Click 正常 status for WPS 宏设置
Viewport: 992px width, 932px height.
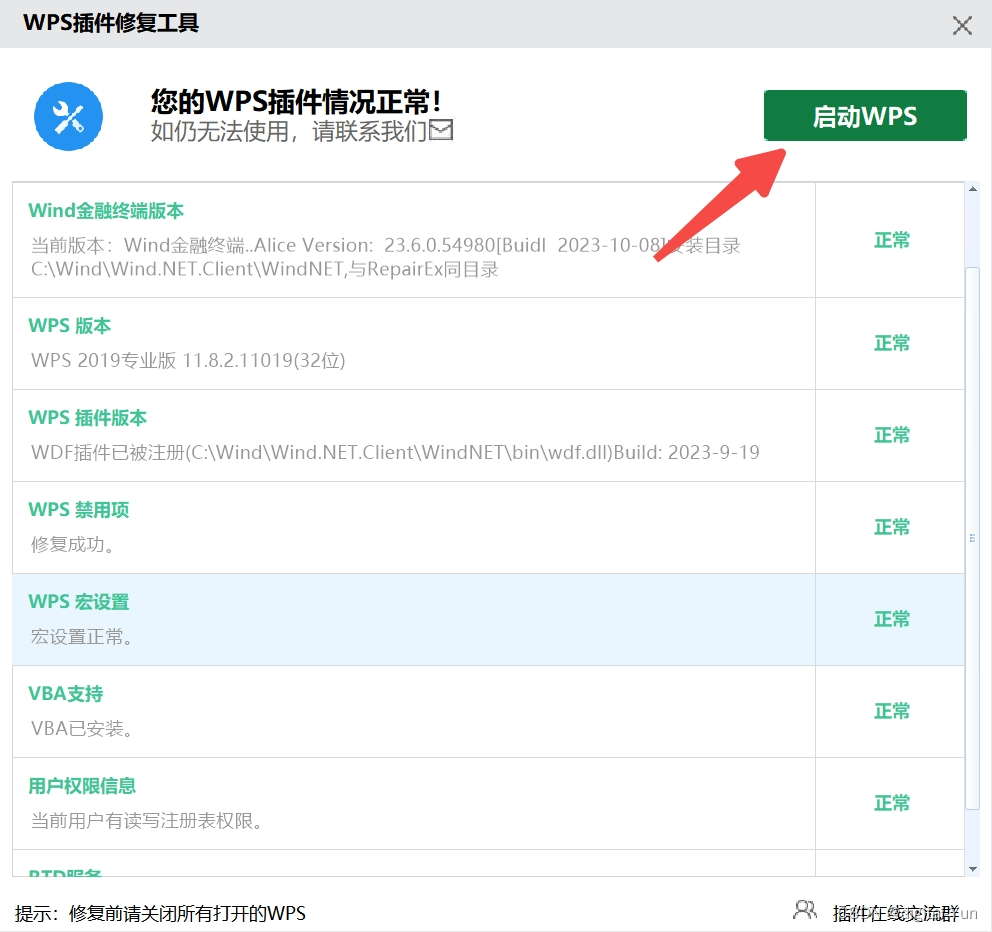pyautogui.click(x=891, y=619)
